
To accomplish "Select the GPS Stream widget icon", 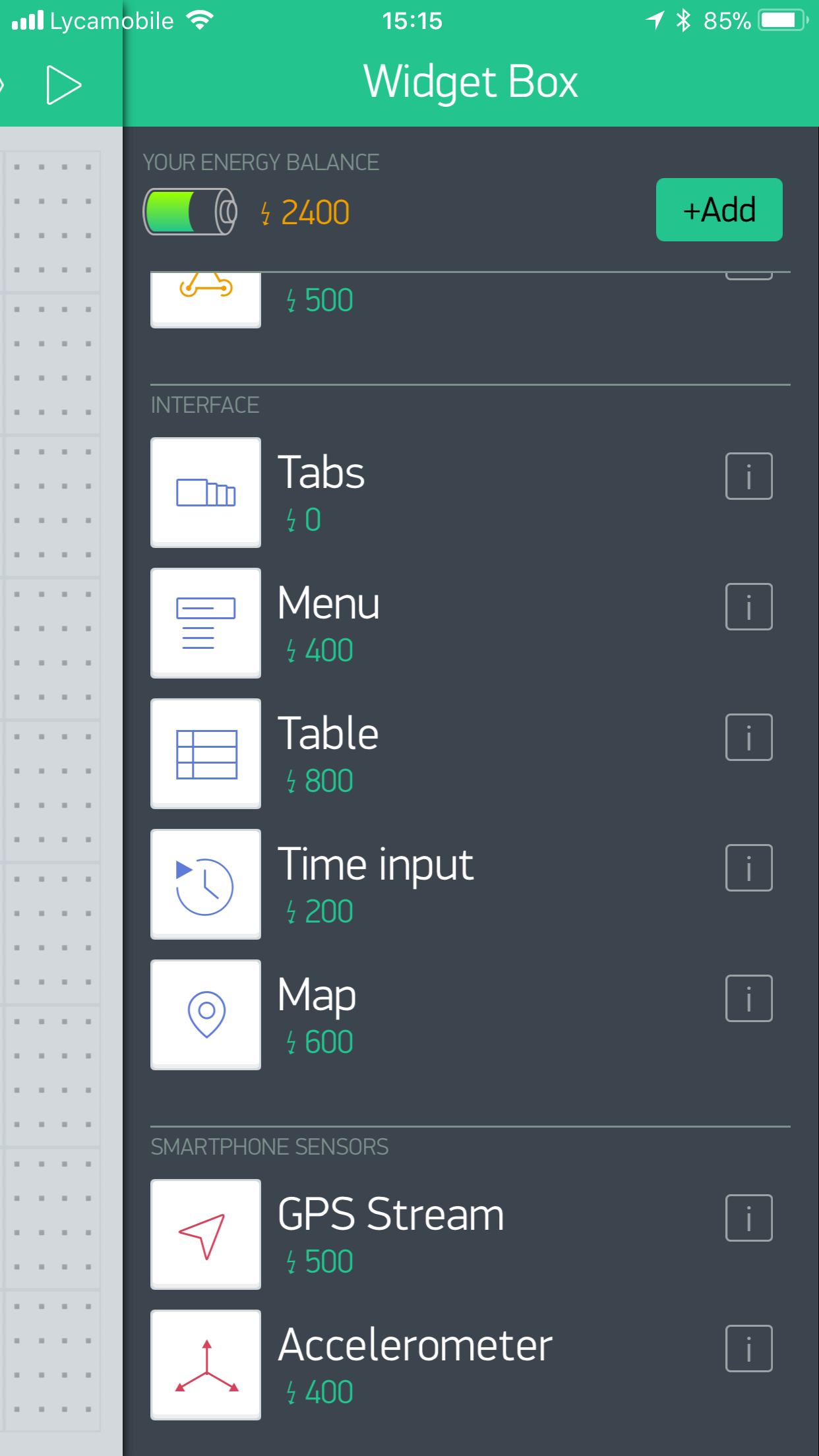I will tap(206, 1234).
